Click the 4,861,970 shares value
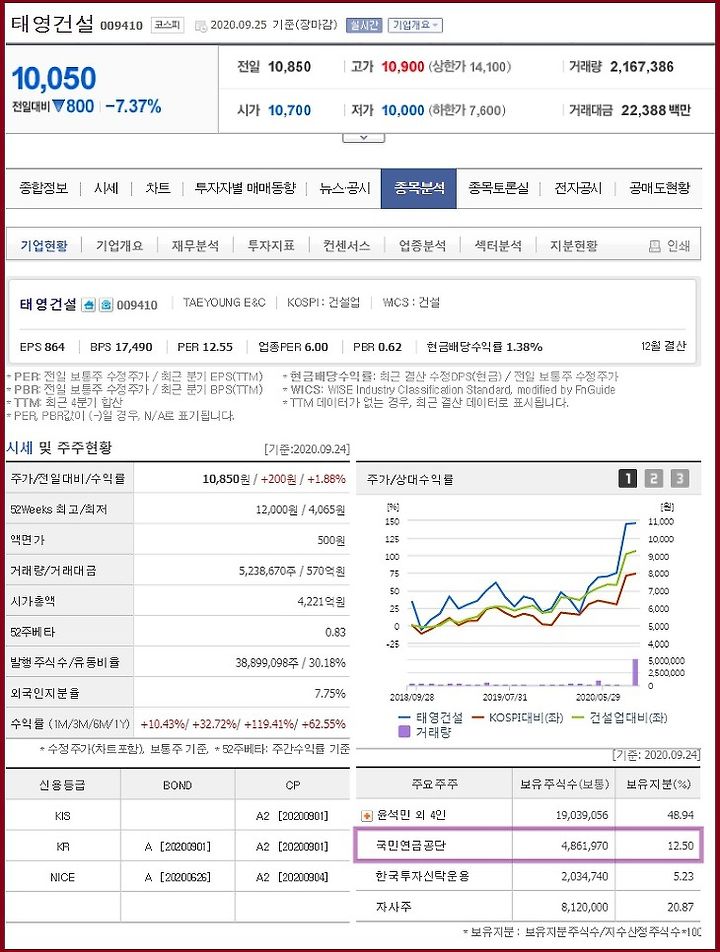This screenshot has height=952, width=720. (x=585, y=846)
